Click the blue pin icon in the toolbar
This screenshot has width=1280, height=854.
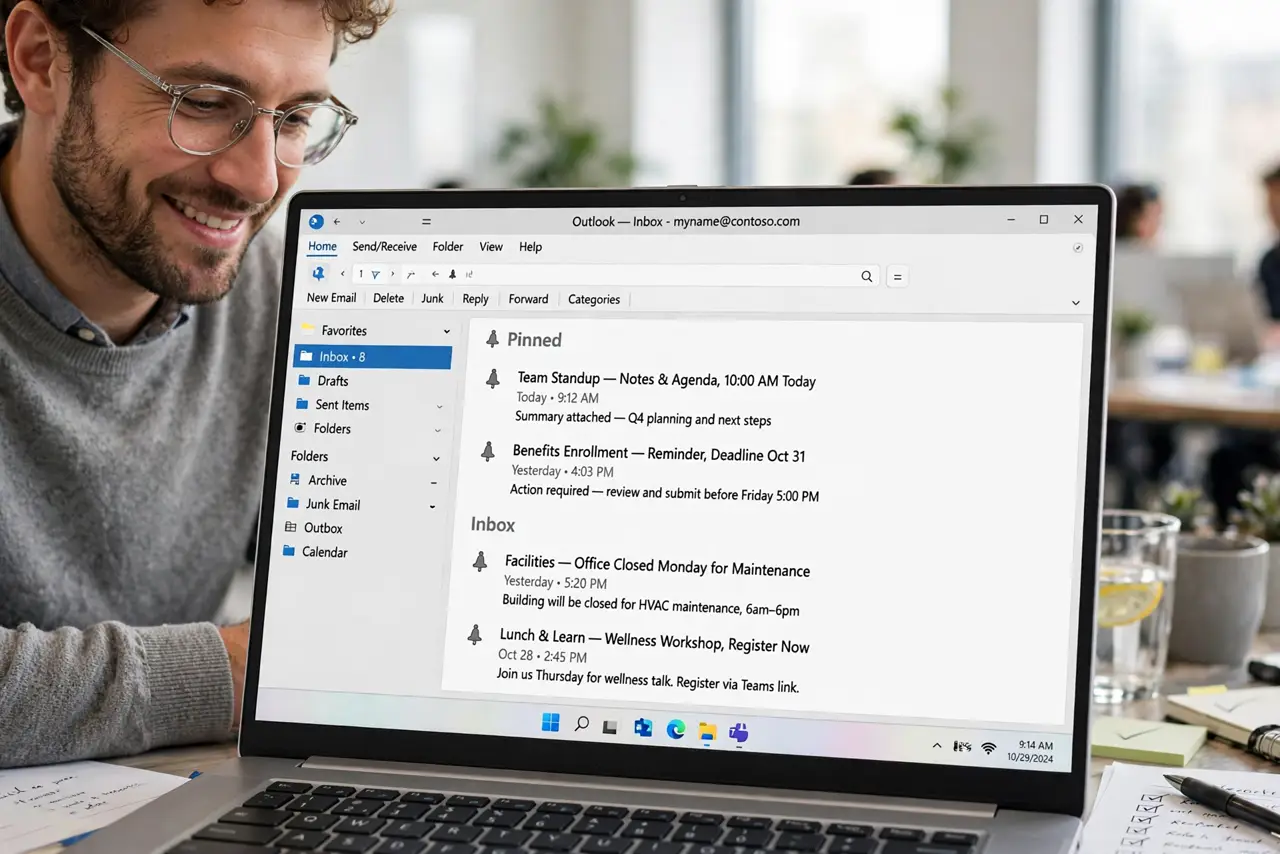click(318, 273)
